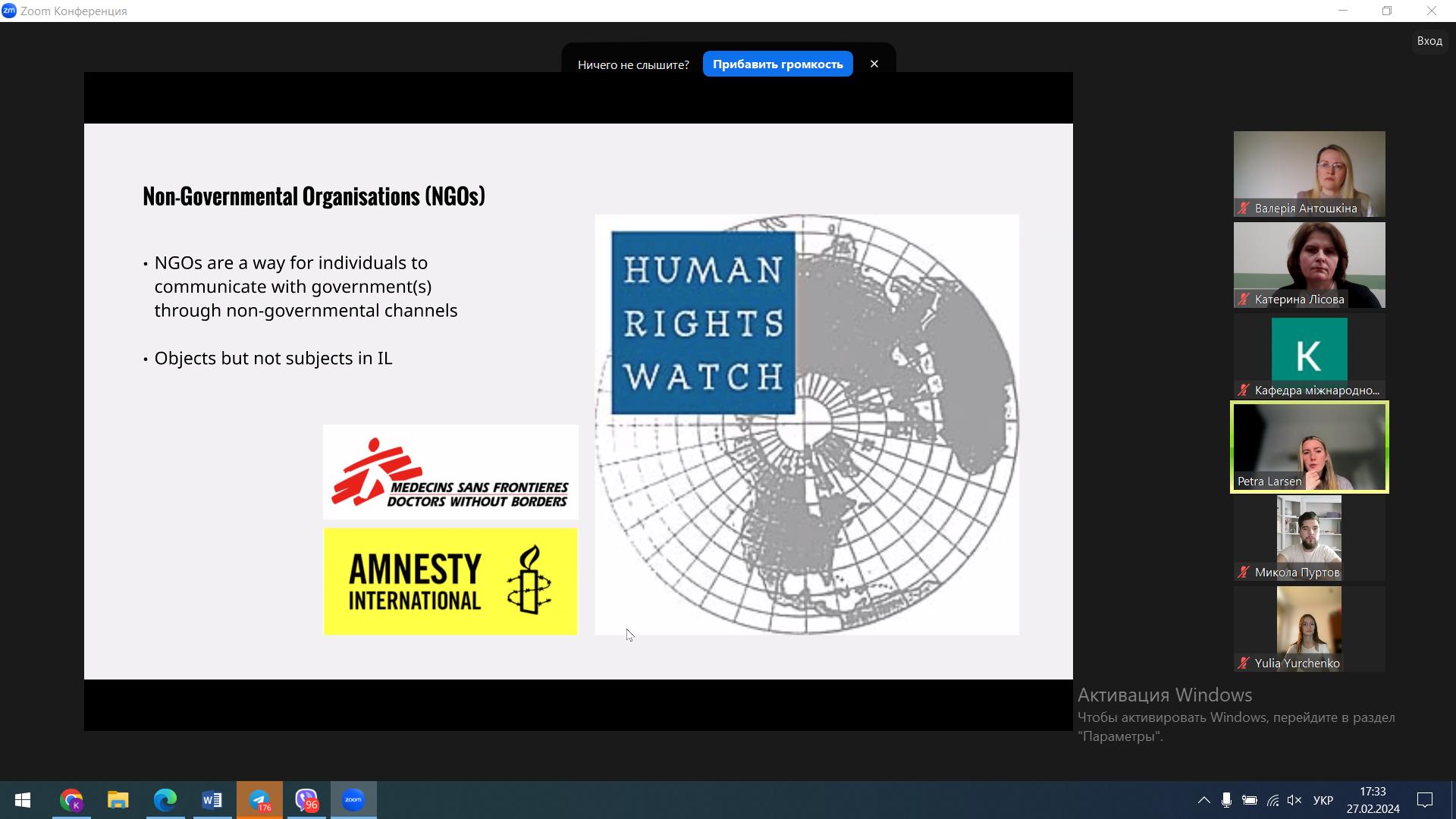Viewport: 1456px width, 819px height.
Task: Click muted mic icon of Yulia Yurchenko
Action: click(1244, 663)
